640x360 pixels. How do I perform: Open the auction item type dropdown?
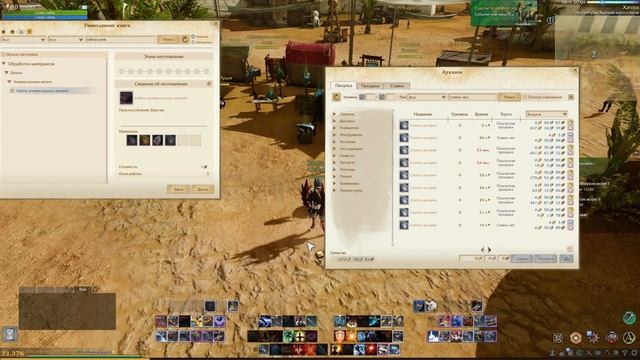pyautogui.click(x=427, y=97)
